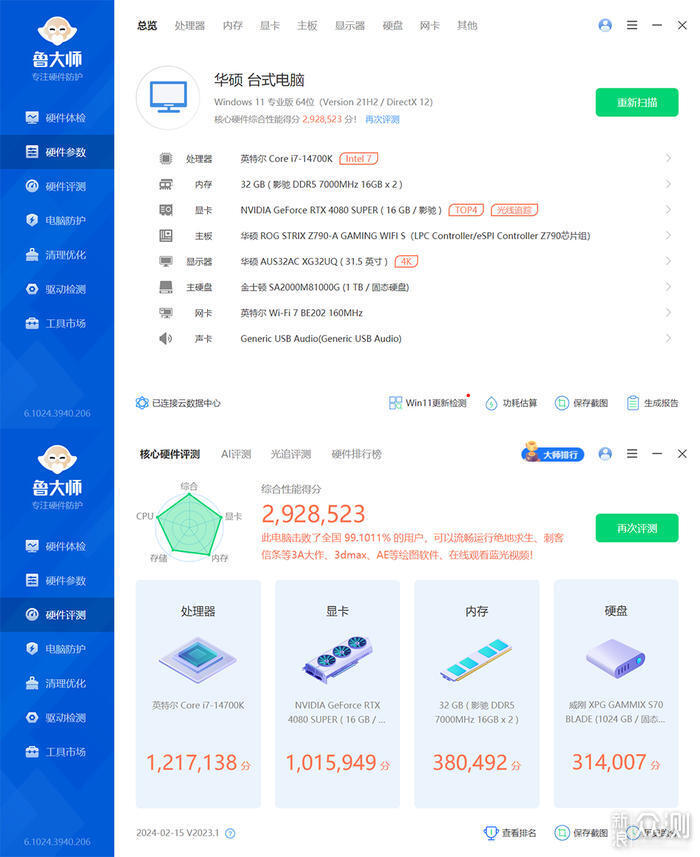Open the hamburger menu in upper window

[x=632, y=25]
